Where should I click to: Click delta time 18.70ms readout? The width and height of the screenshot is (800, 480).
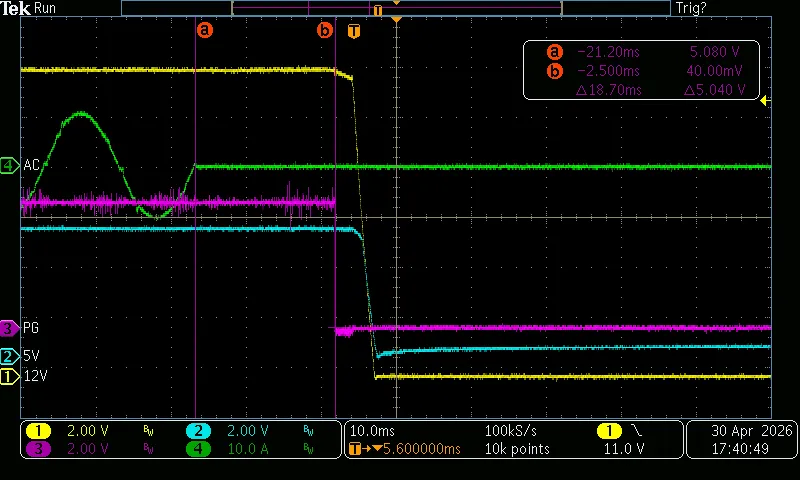coord(608,90)
